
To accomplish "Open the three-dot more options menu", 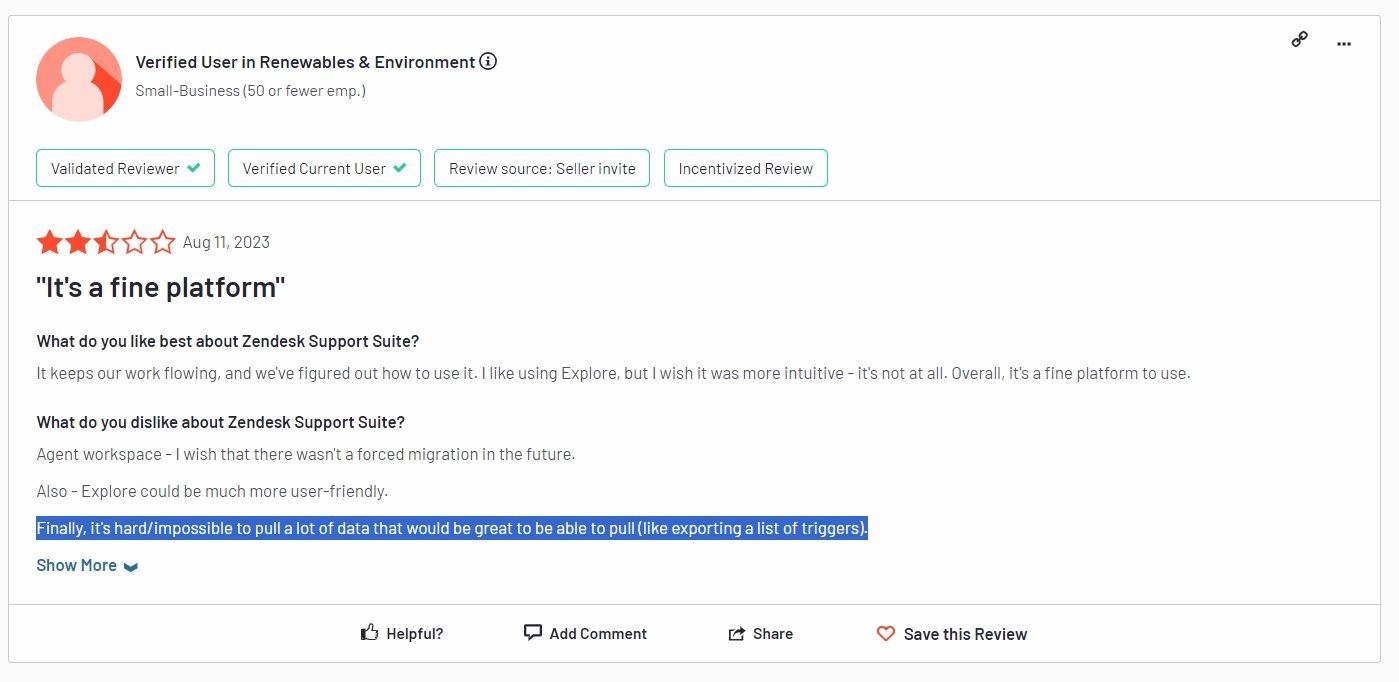I will point(1344,43).
